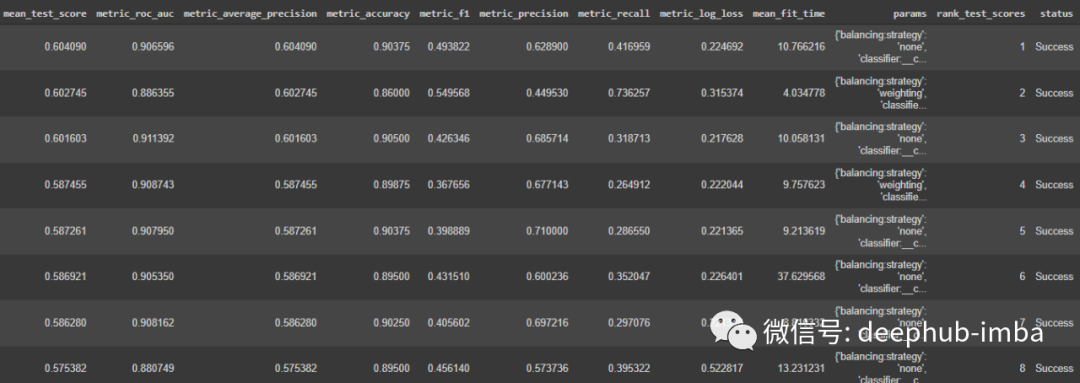Click log_loss value 0.315374
The image size is (1080, 383).
point(723,93)
